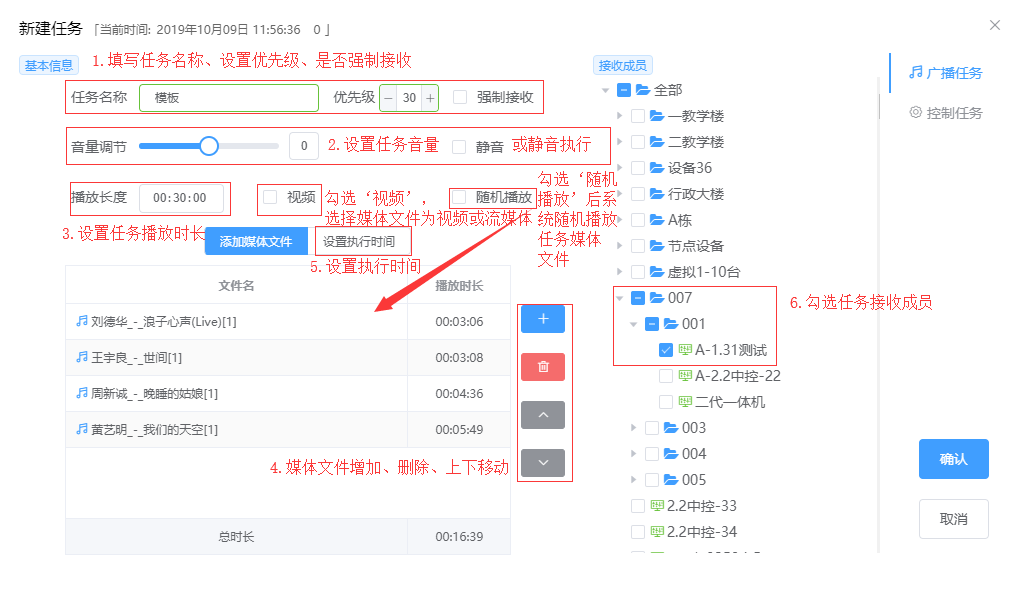Switch to the 控制任务 tab
Image resolution: width=1011 pixels, height=596 pixels.
[x=945, y=113]
